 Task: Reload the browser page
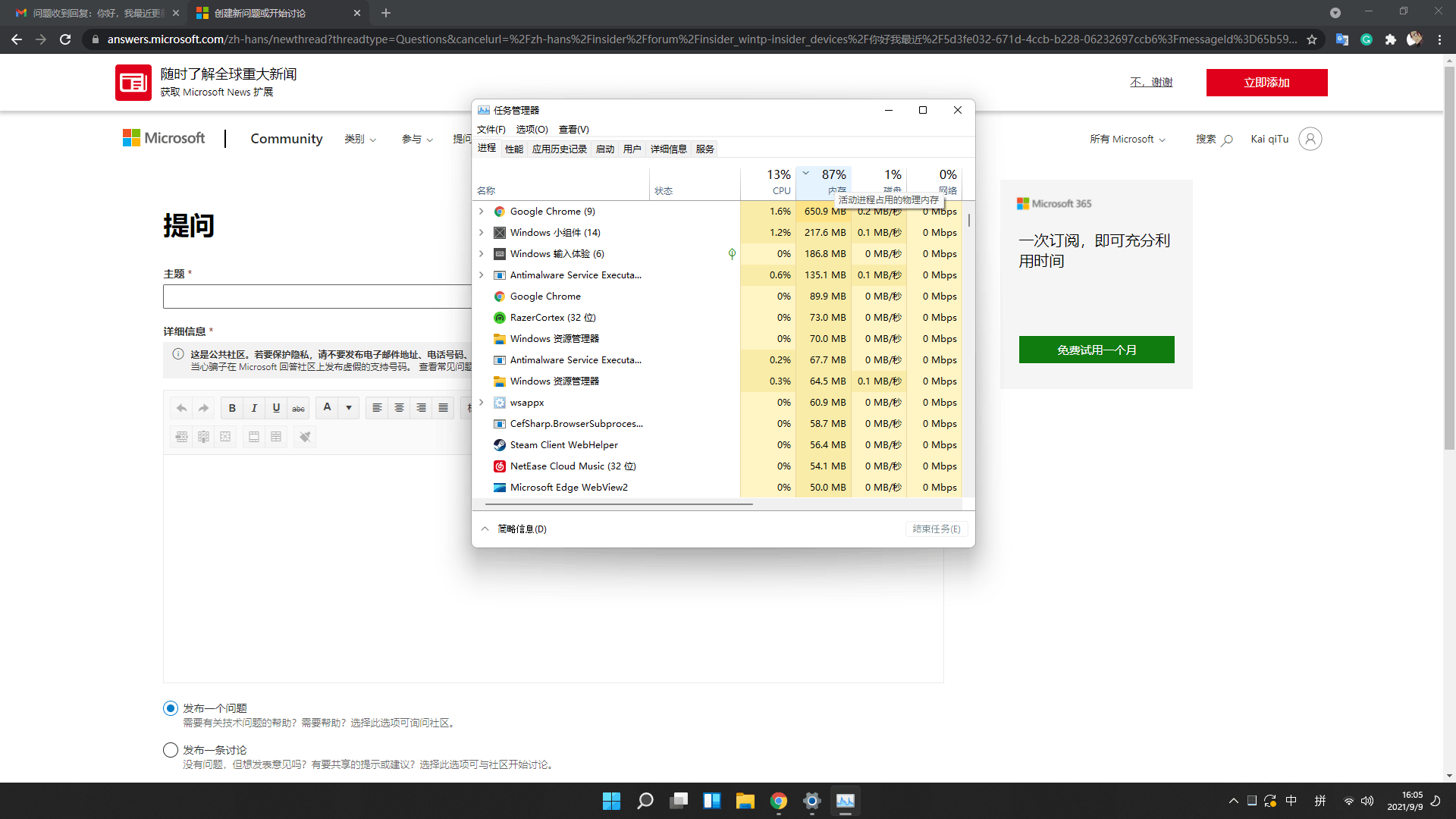[65, 39]
